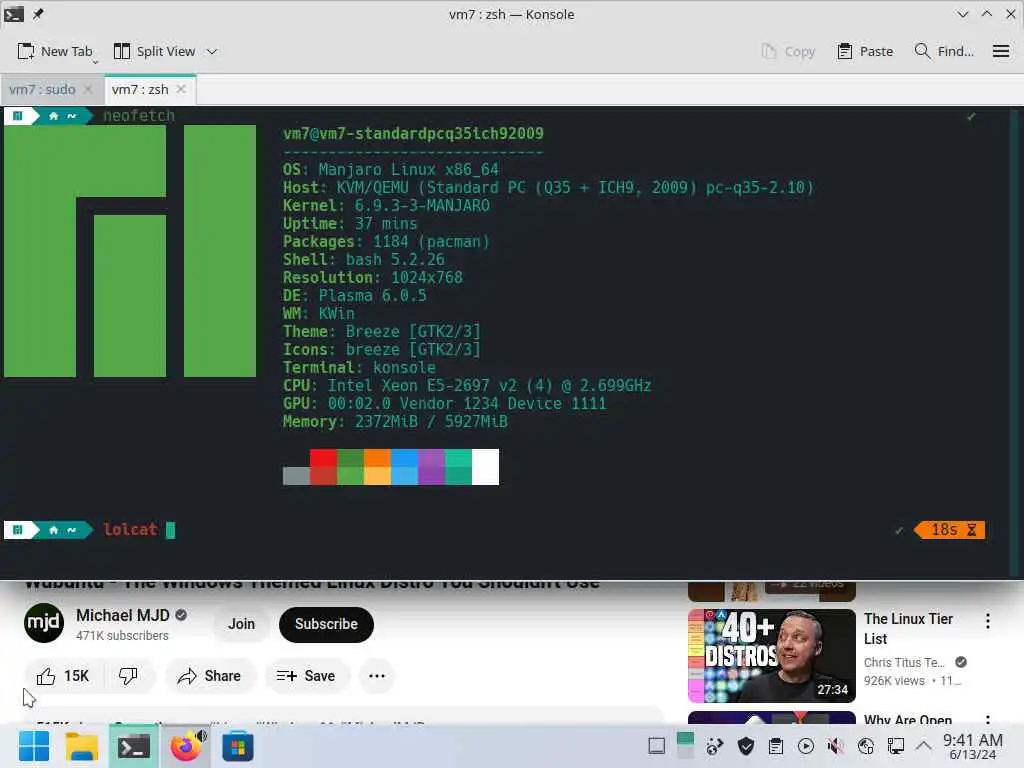Open the Chris Titus Tech channel link
The width and height of the screenshot is (1024, 768).
[904, 662]
